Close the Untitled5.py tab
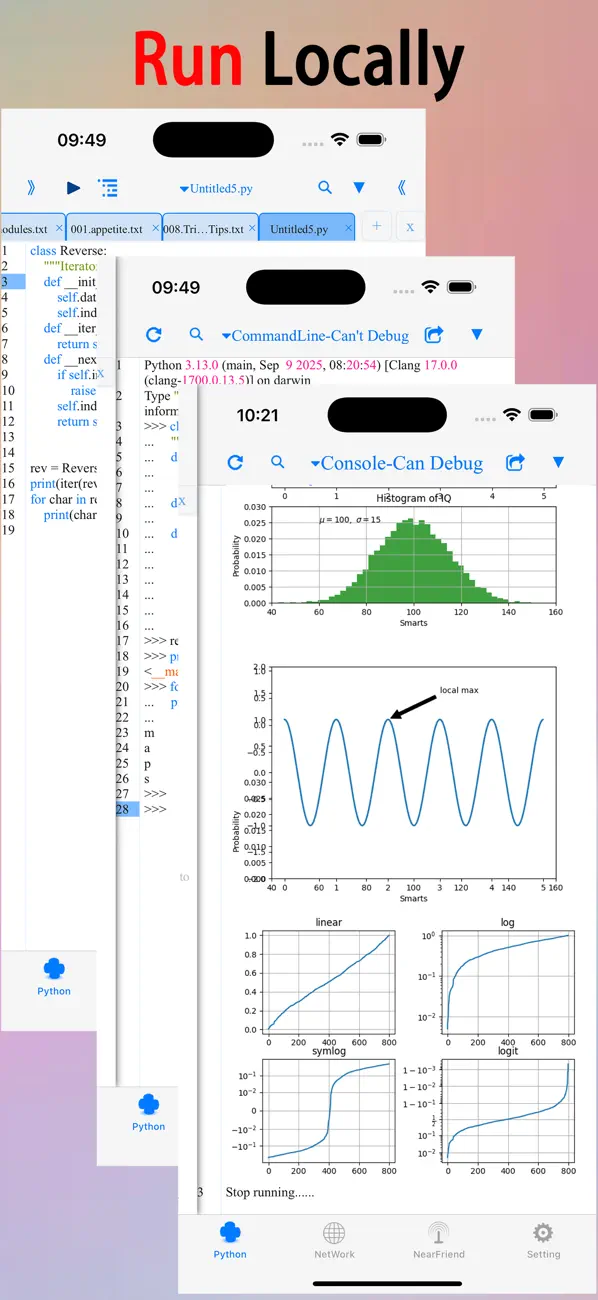The image size is (598, 1300). tap(348, 229)
